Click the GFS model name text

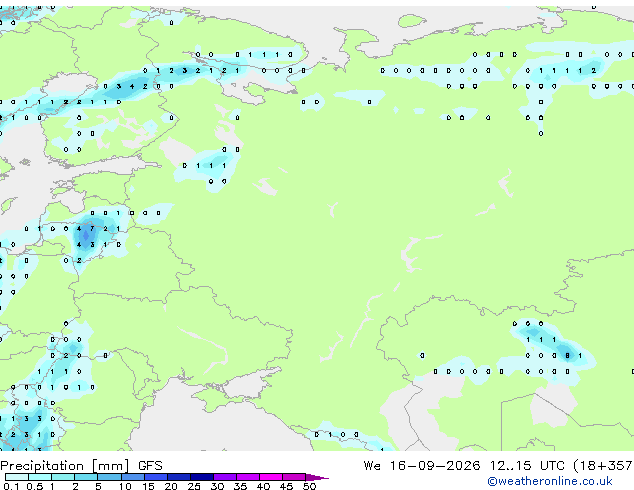coord(150,466)
